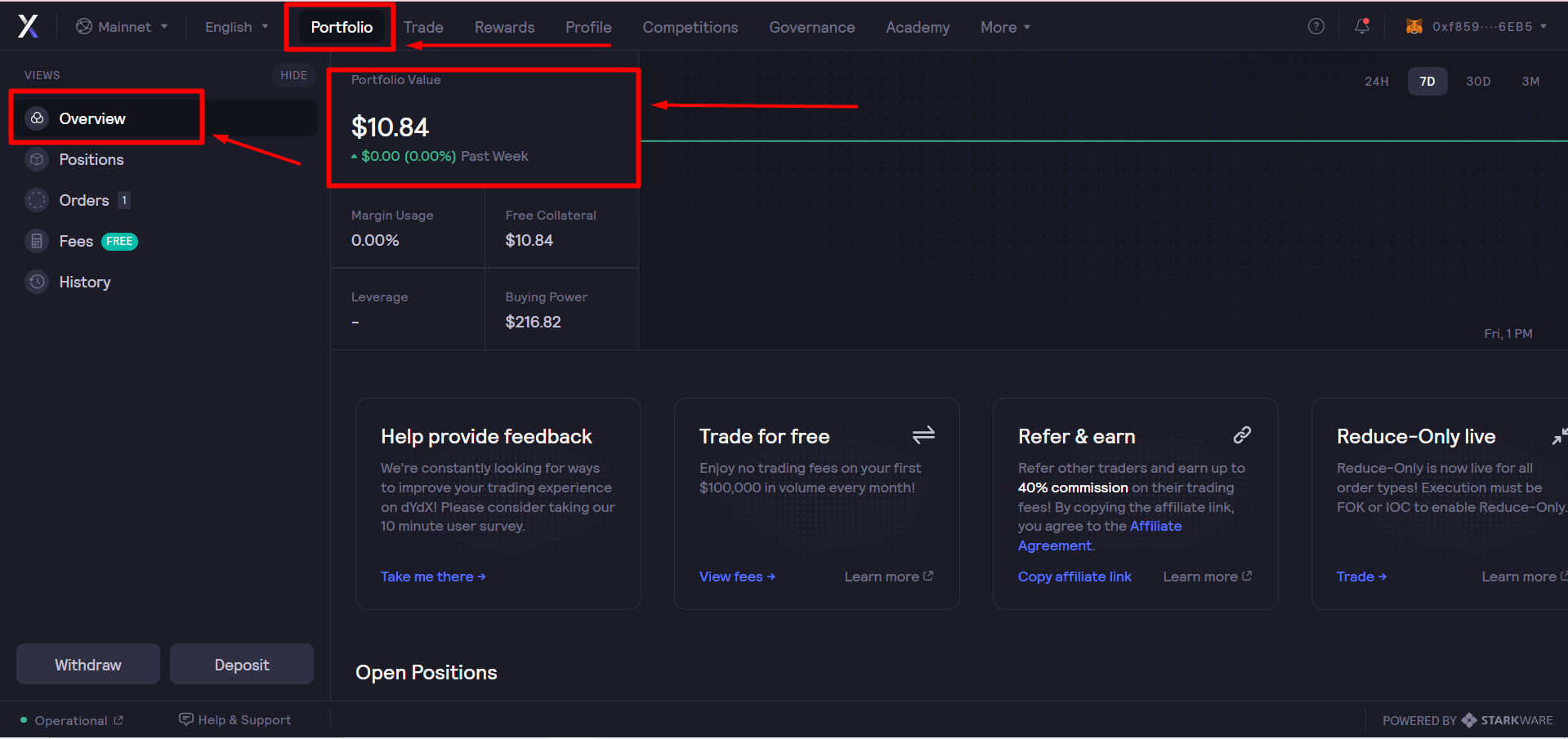Image resolution: width=1568 pixels, height=739 pixels.
Task: Open the Governance tab
Action: (x=811, y=27)
